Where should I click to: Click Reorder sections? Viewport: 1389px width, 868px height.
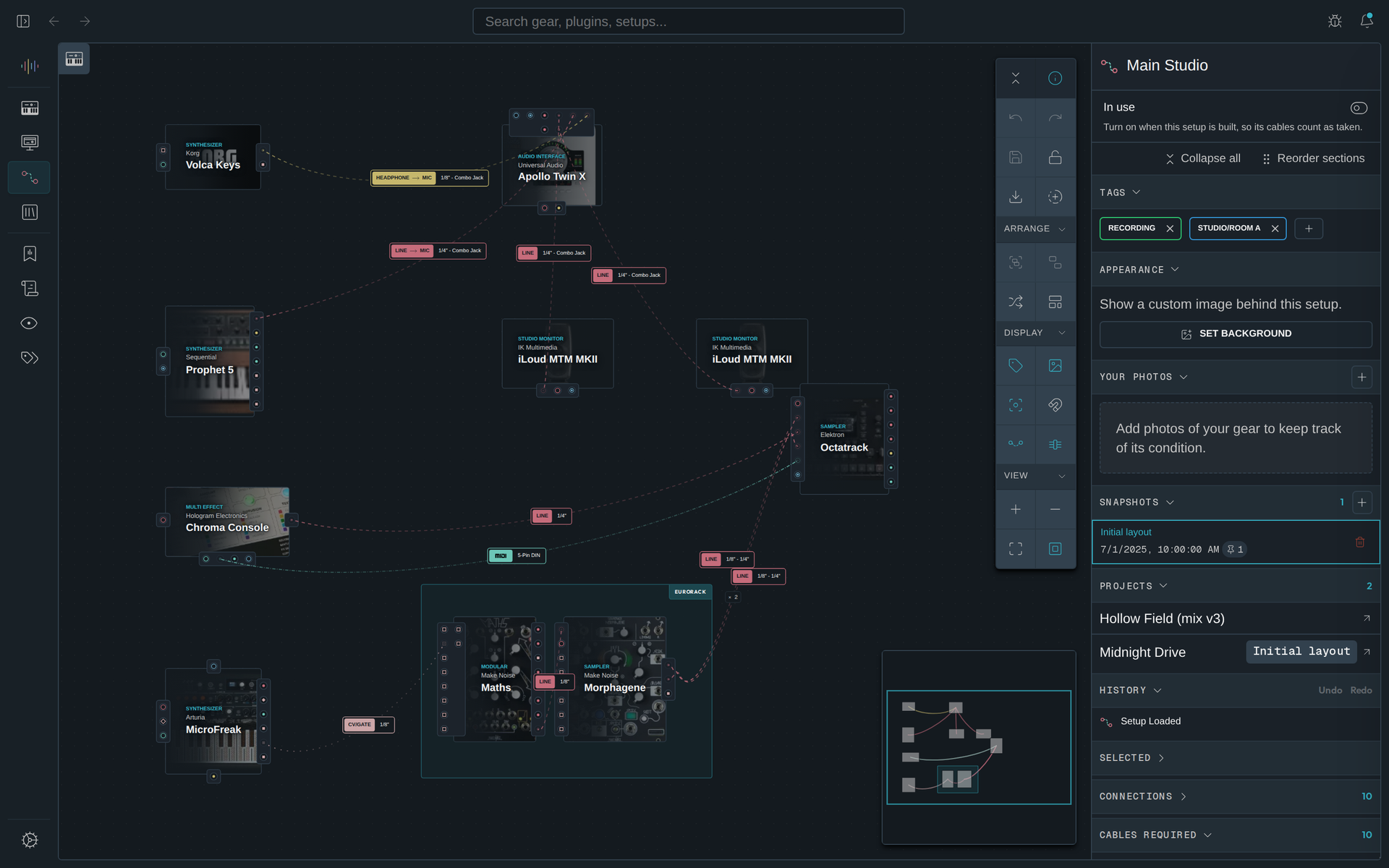[1313, 158]
